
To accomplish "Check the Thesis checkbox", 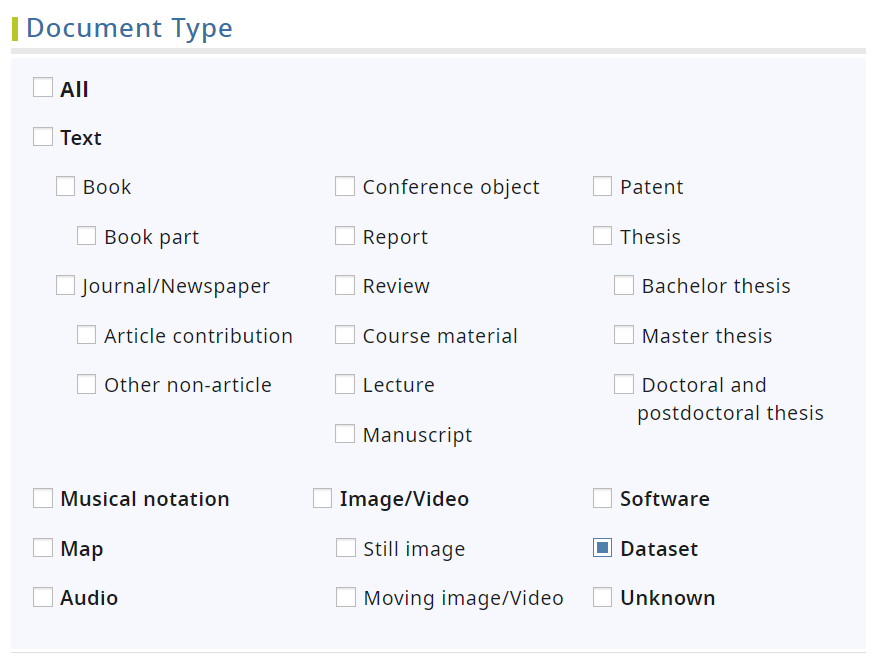I will (x=603, y=236).
